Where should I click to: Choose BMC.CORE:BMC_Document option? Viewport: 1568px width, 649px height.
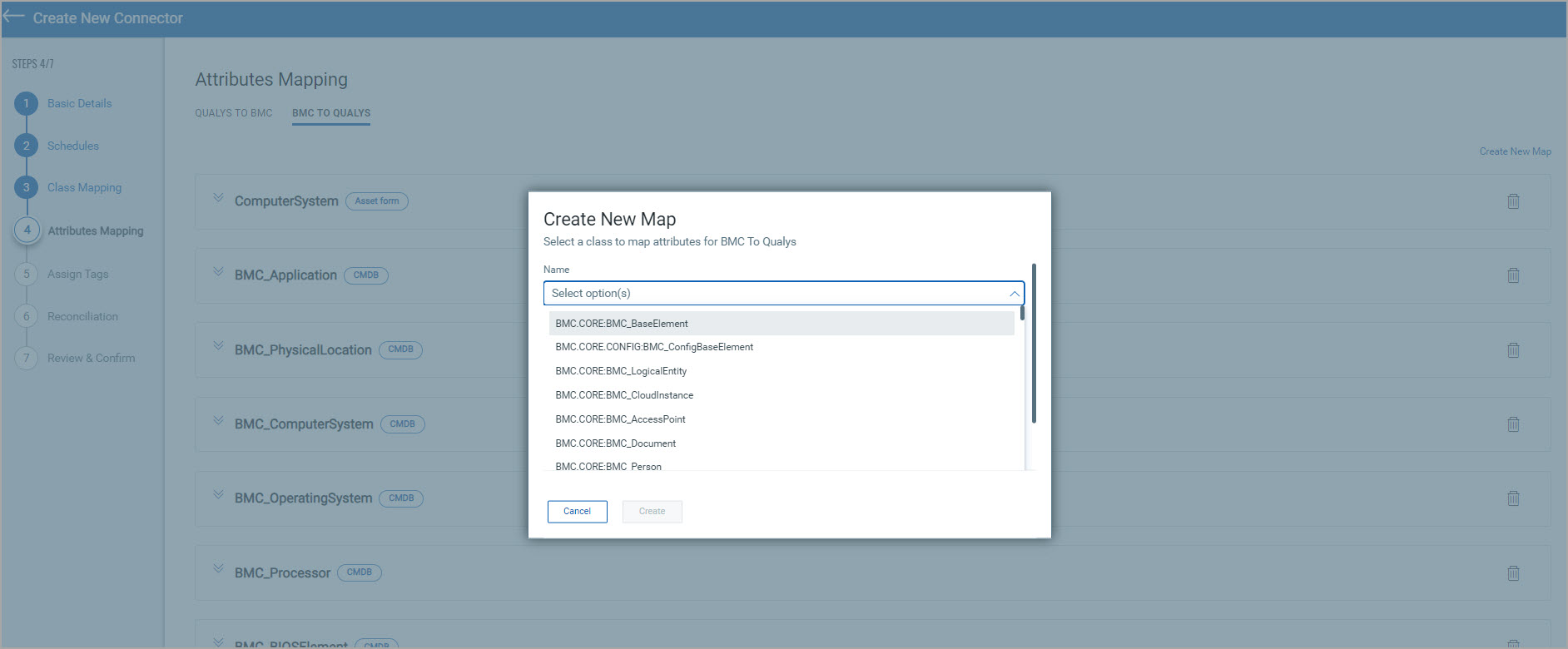coord(782,443)
